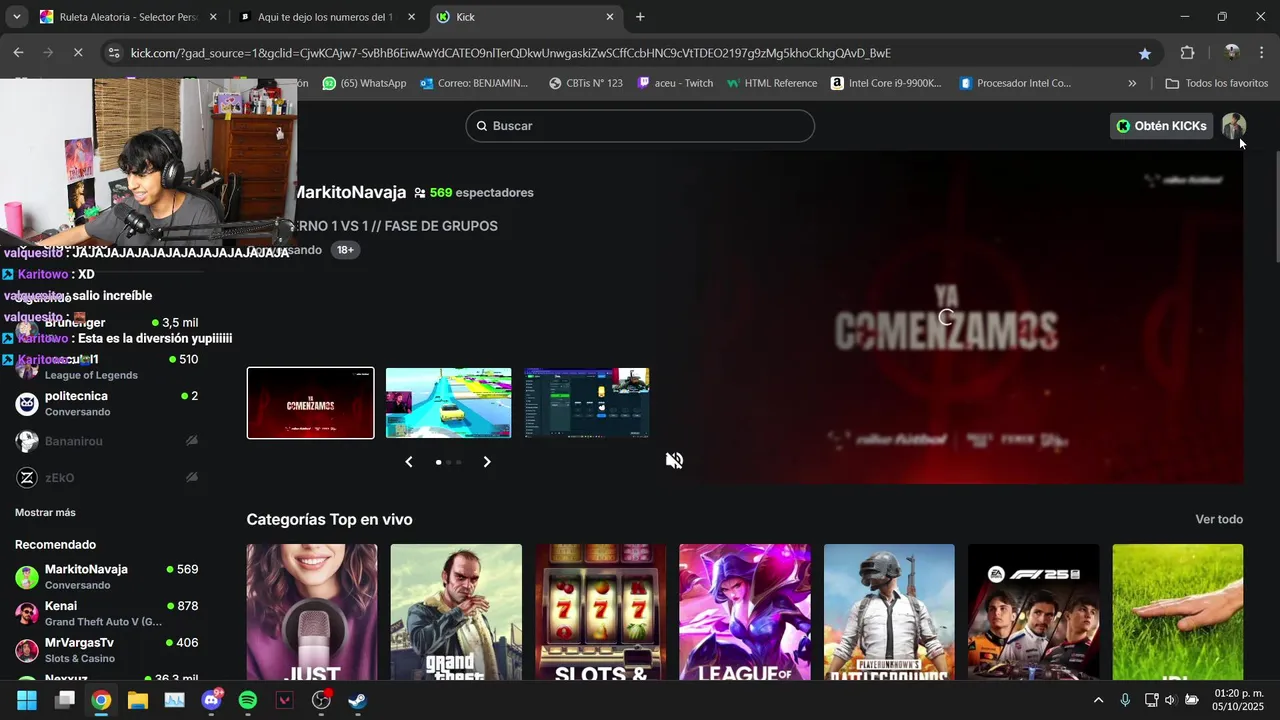Open the offline zEkO channel
Image resolution: width=1280 pixels, height=720 pixels.
tap(107, 478)
